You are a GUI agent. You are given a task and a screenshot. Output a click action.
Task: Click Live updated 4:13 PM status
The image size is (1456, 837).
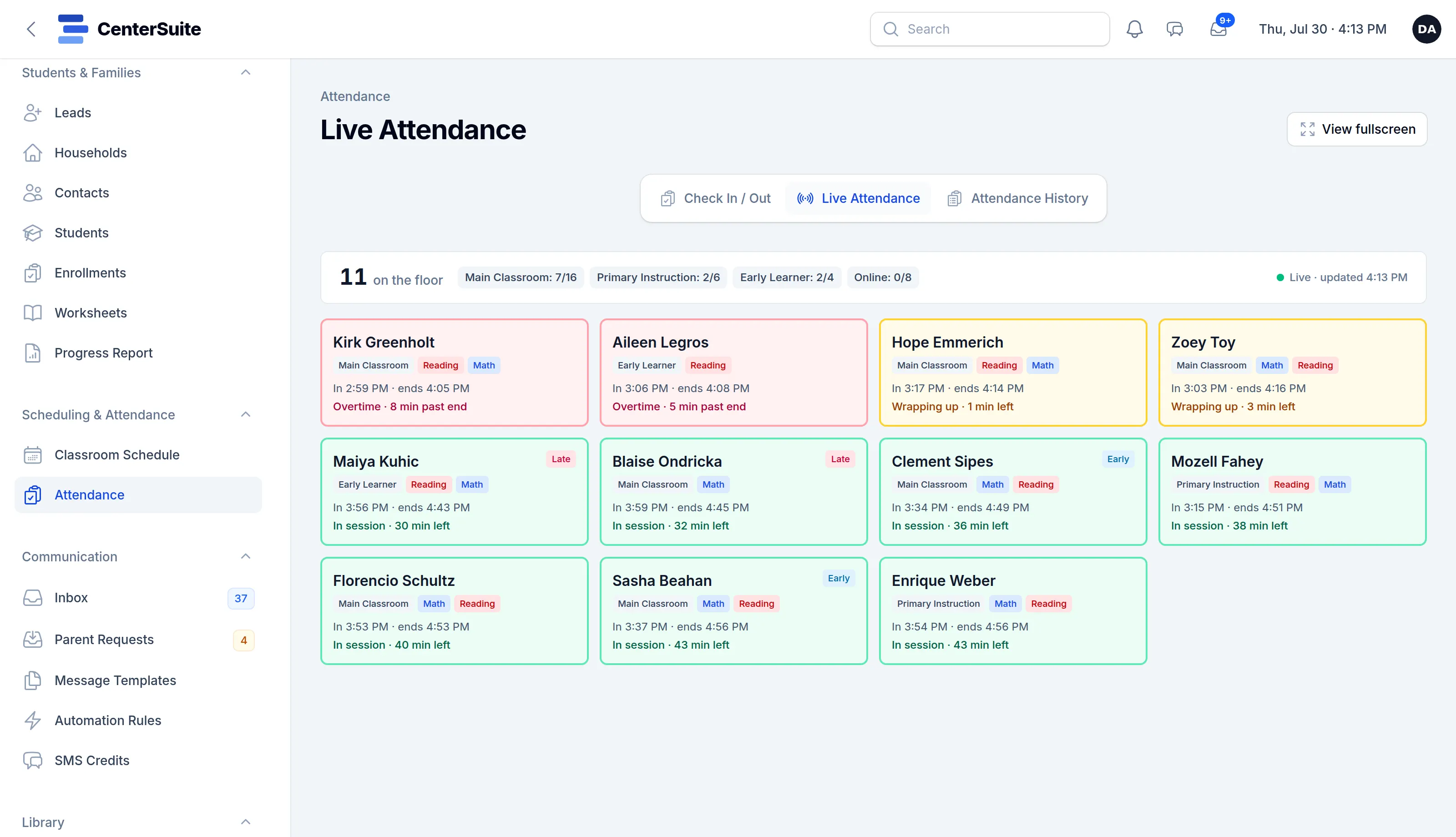pyautogui.click(x=1342, y=277)
